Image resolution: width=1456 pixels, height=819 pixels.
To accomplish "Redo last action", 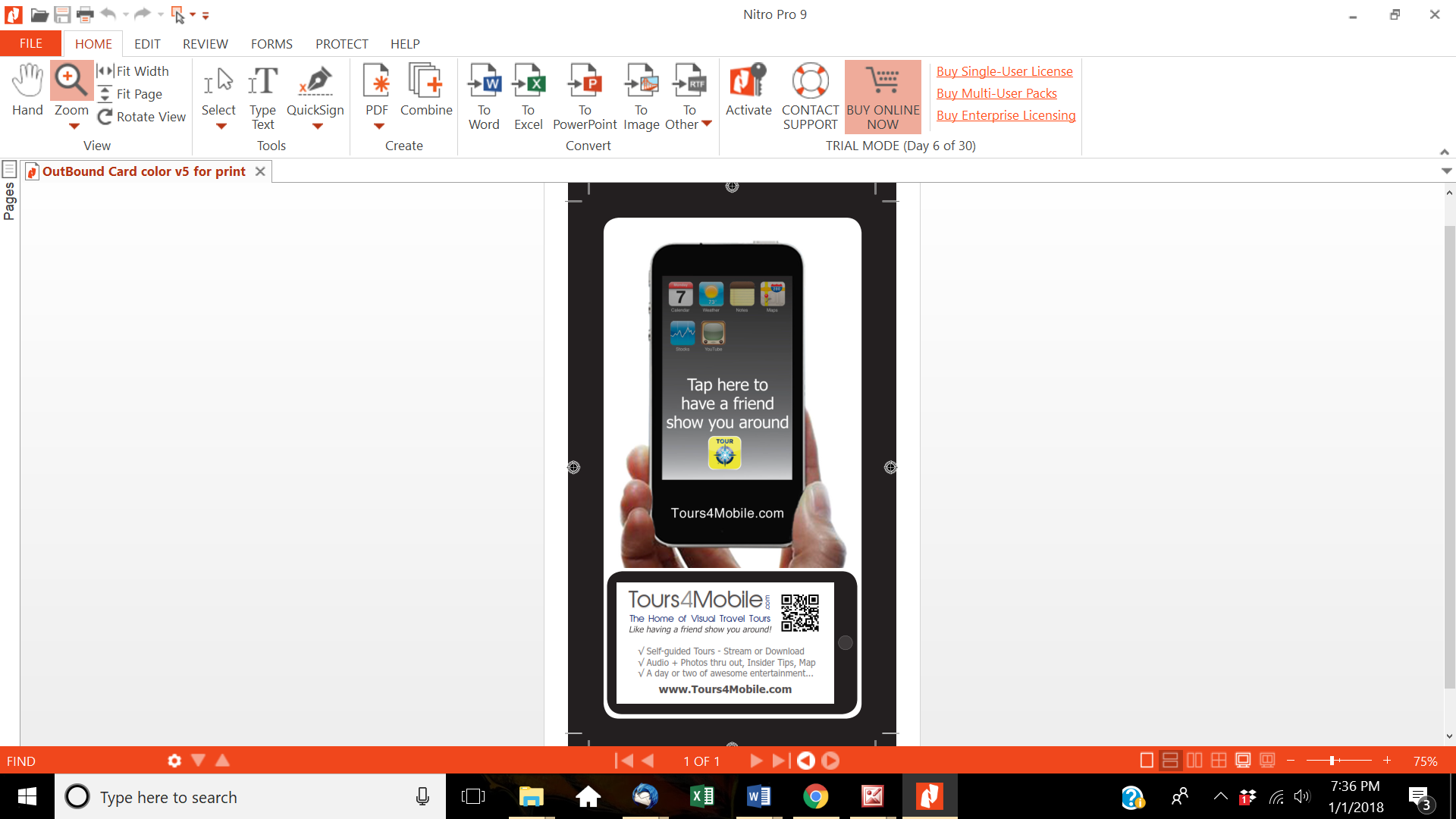I will (142, 14).
